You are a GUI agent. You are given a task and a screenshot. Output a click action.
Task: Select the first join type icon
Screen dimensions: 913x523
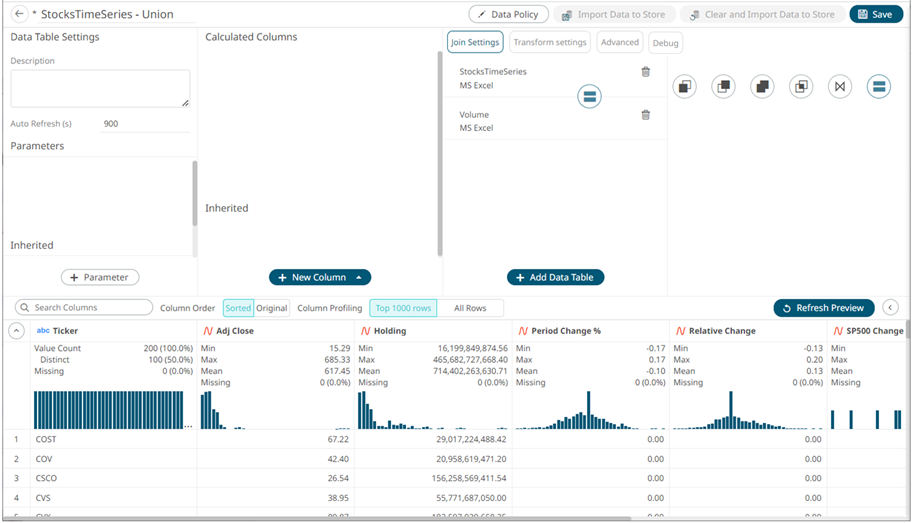coord(684,87)
